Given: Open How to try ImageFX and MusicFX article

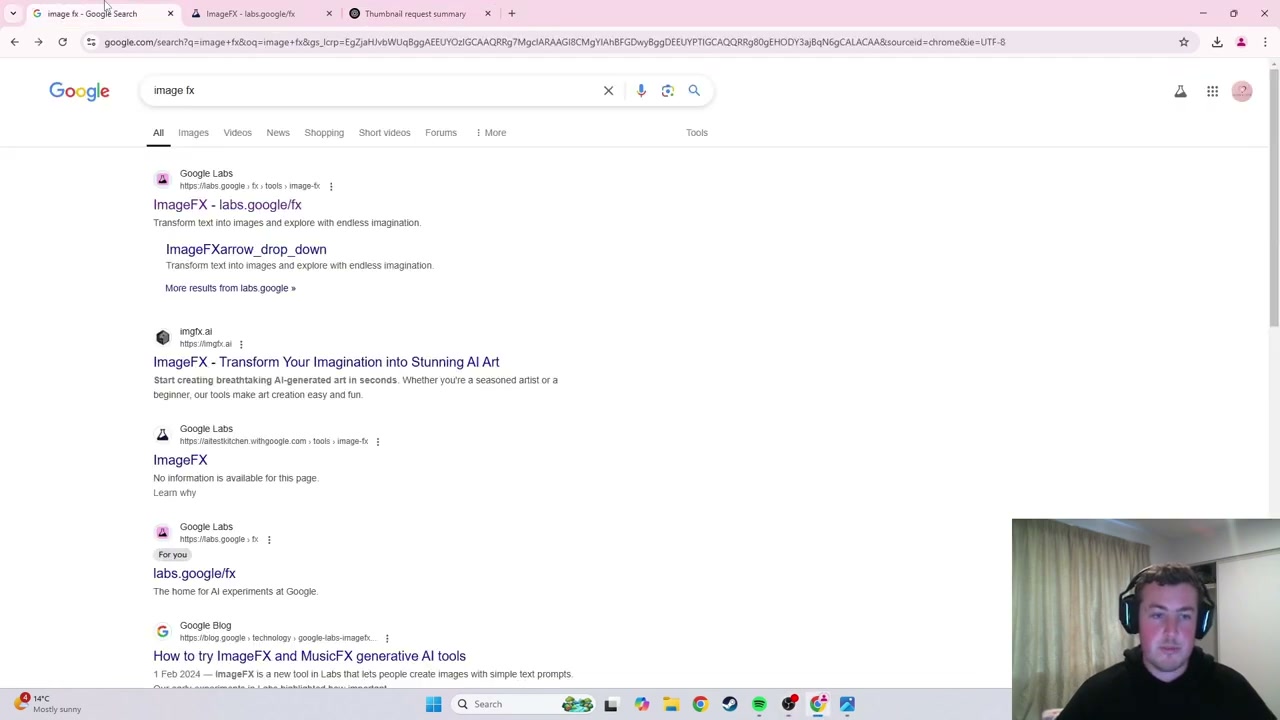Looking at the screenshot, I should tap(309, 656).
